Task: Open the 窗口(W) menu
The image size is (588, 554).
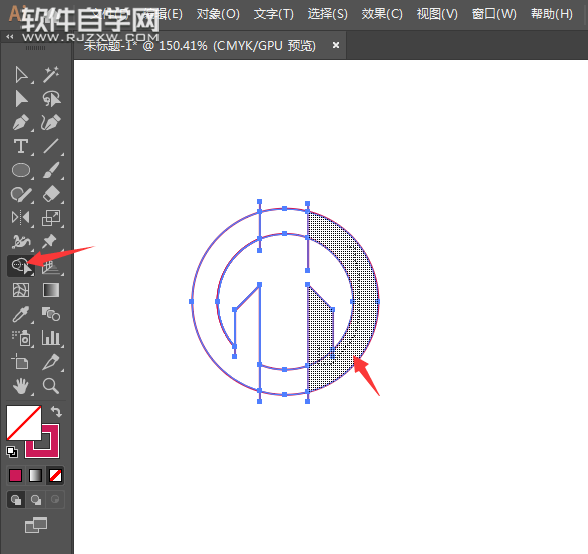Action: pyautogui.click(x=494, y=14)
